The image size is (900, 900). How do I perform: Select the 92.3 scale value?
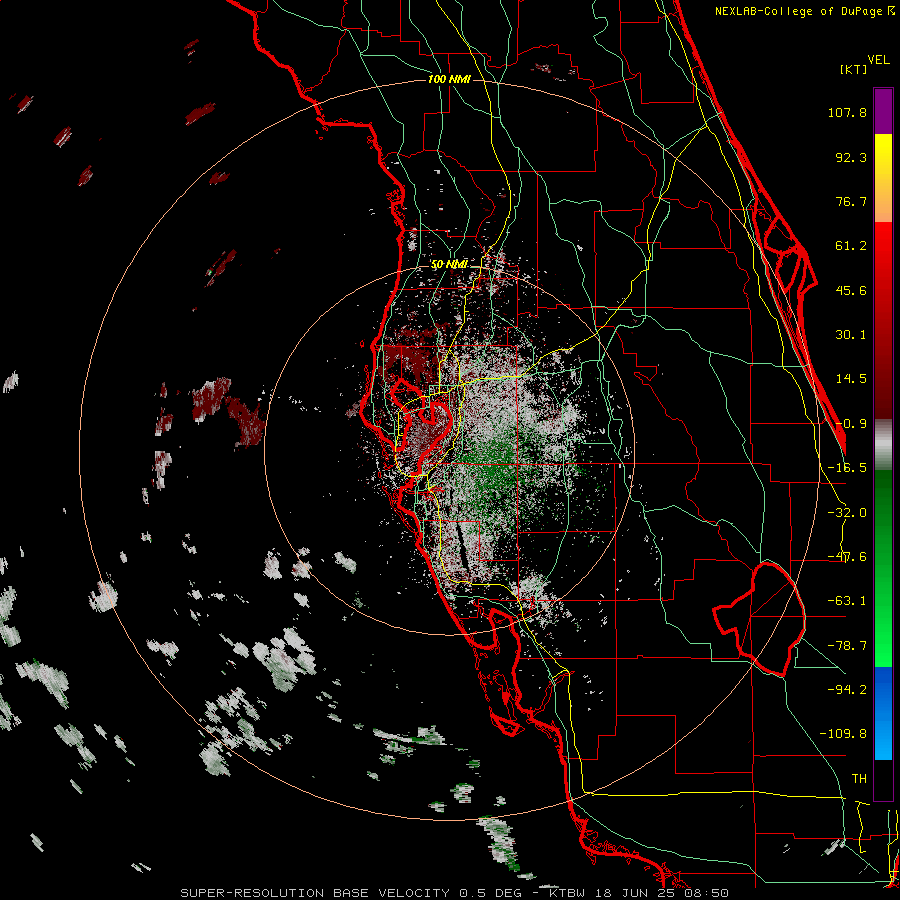851,157
